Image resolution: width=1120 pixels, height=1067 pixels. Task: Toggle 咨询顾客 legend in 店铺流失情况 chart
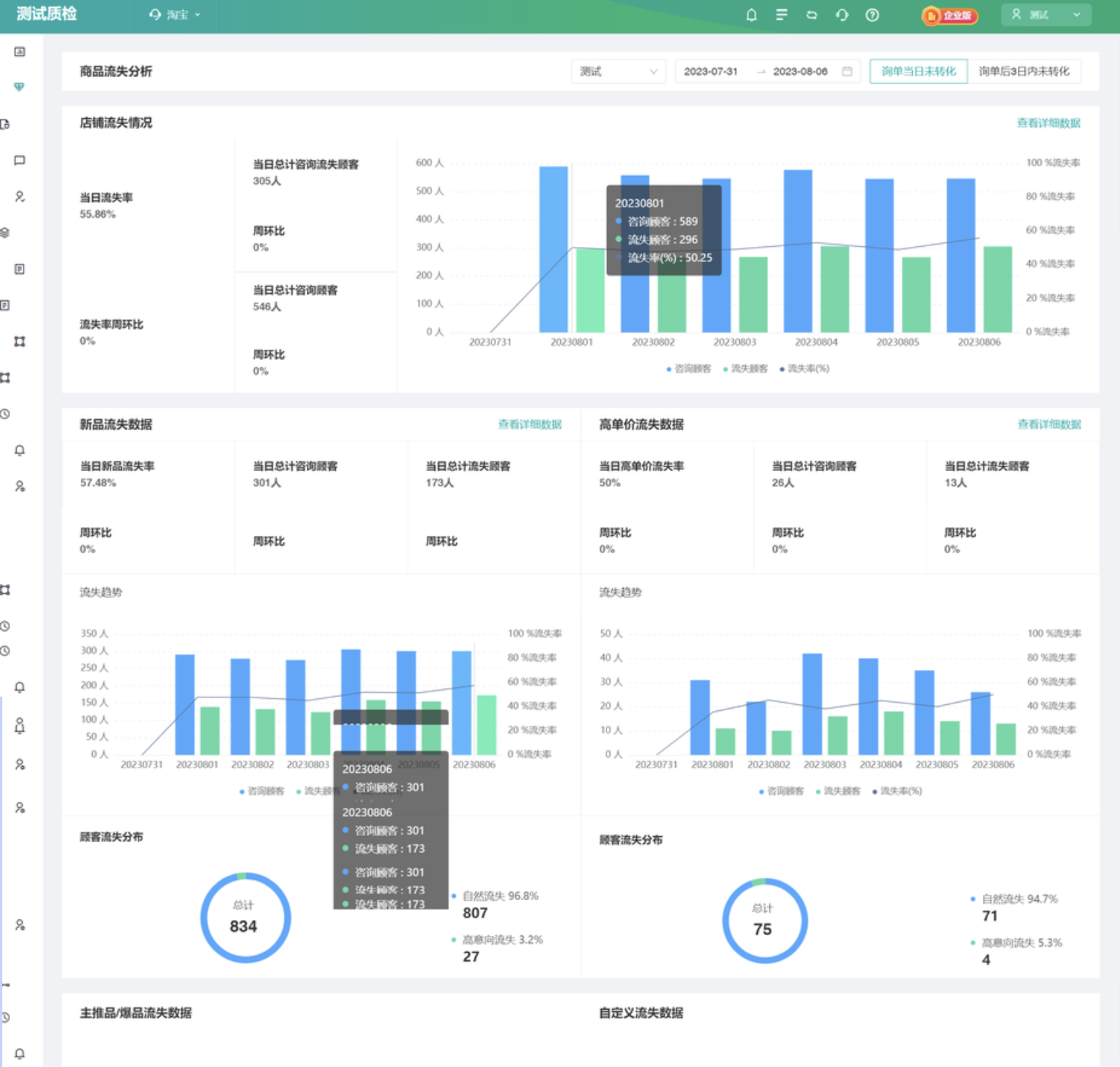pyautogui.click(x=689, y=369)
